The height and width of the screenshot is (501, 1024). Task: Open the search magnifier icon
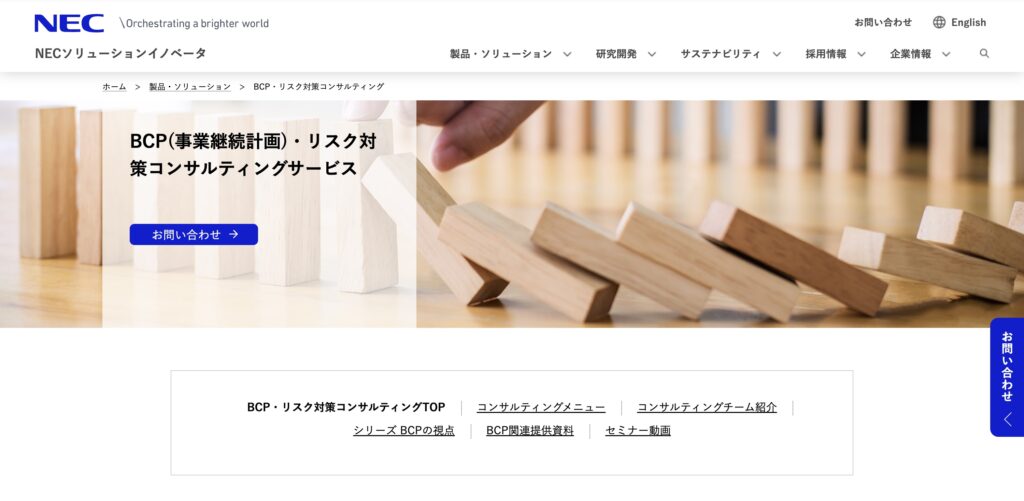coord(984,54)
